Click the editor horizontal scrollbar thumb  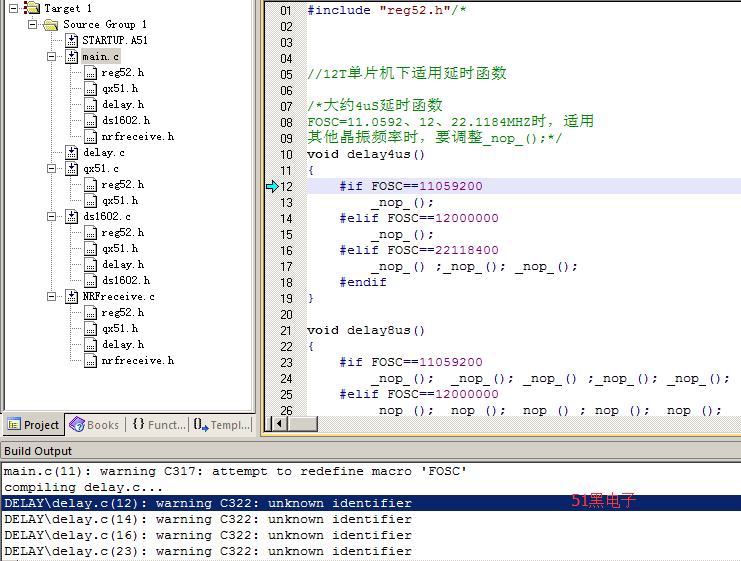tap(302, 424)
